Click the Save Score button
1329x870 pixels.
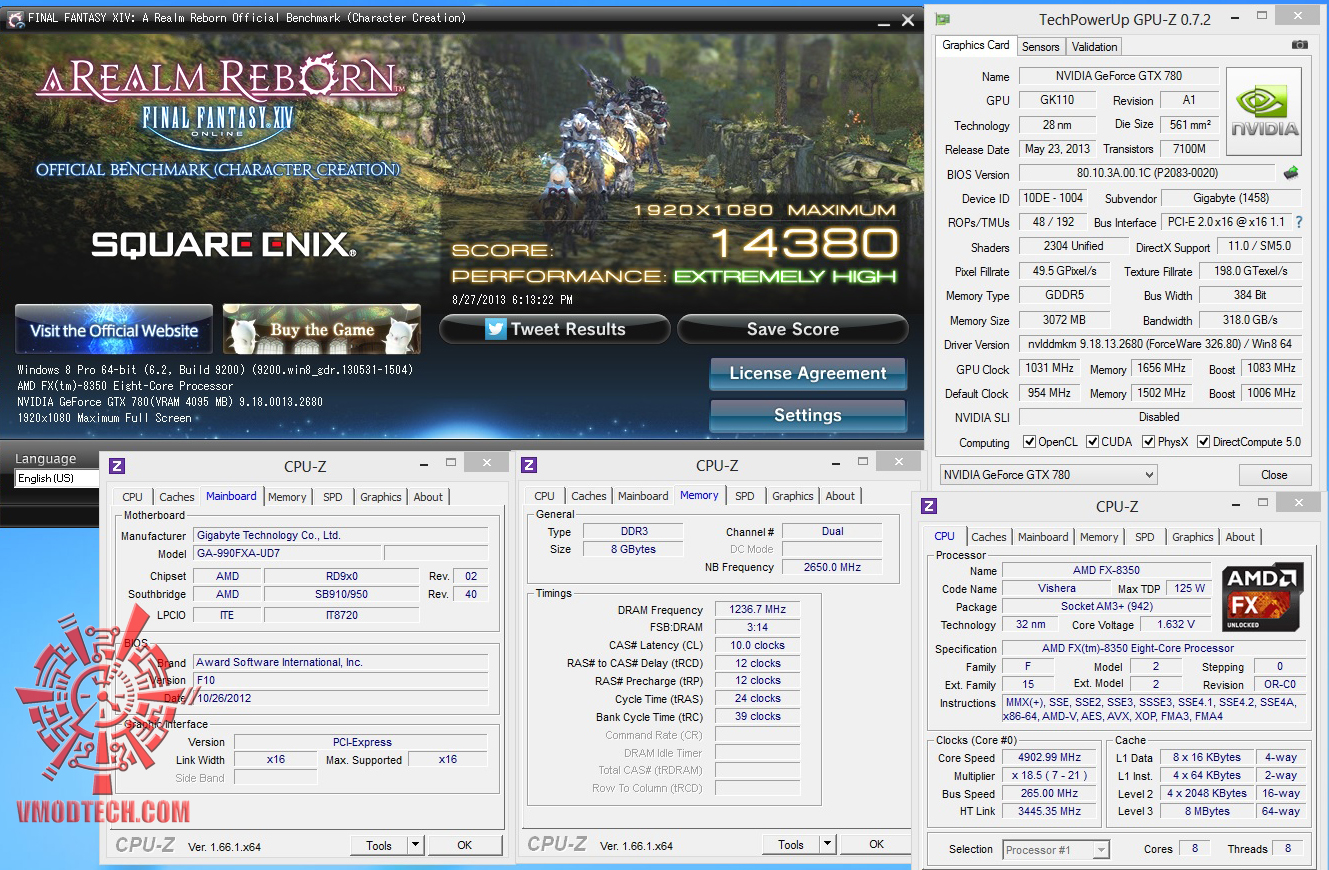(x=793, y=329)
